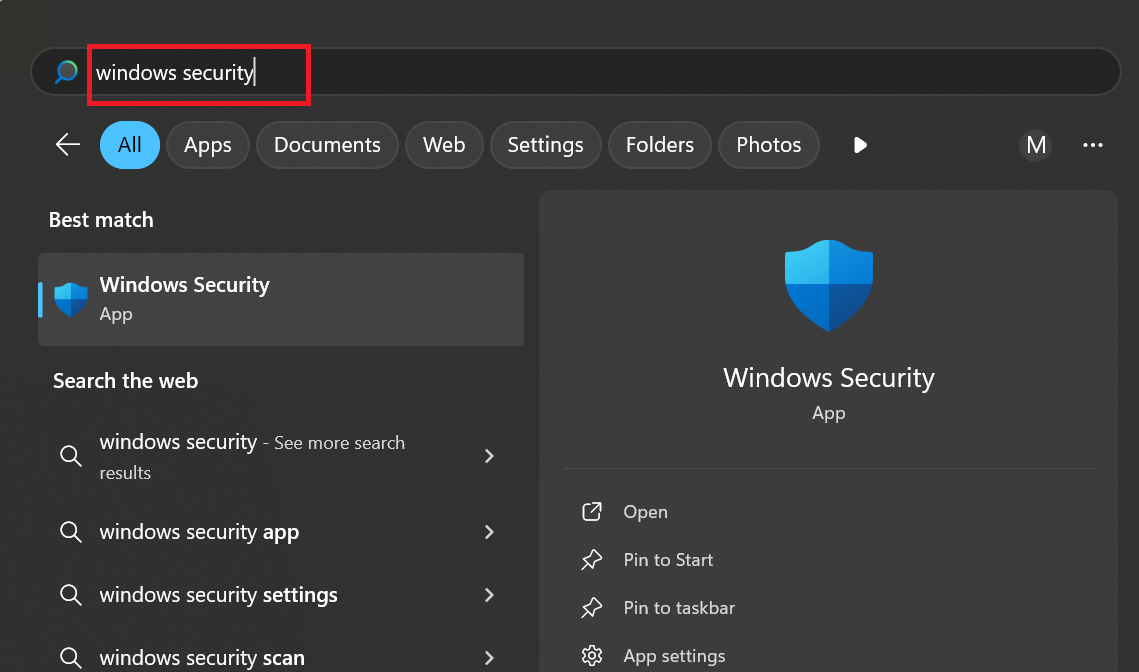The height and width of the screenshot is (672, 1139).
Task: Open the three-dot more options menu
Action: (1092, 145)
